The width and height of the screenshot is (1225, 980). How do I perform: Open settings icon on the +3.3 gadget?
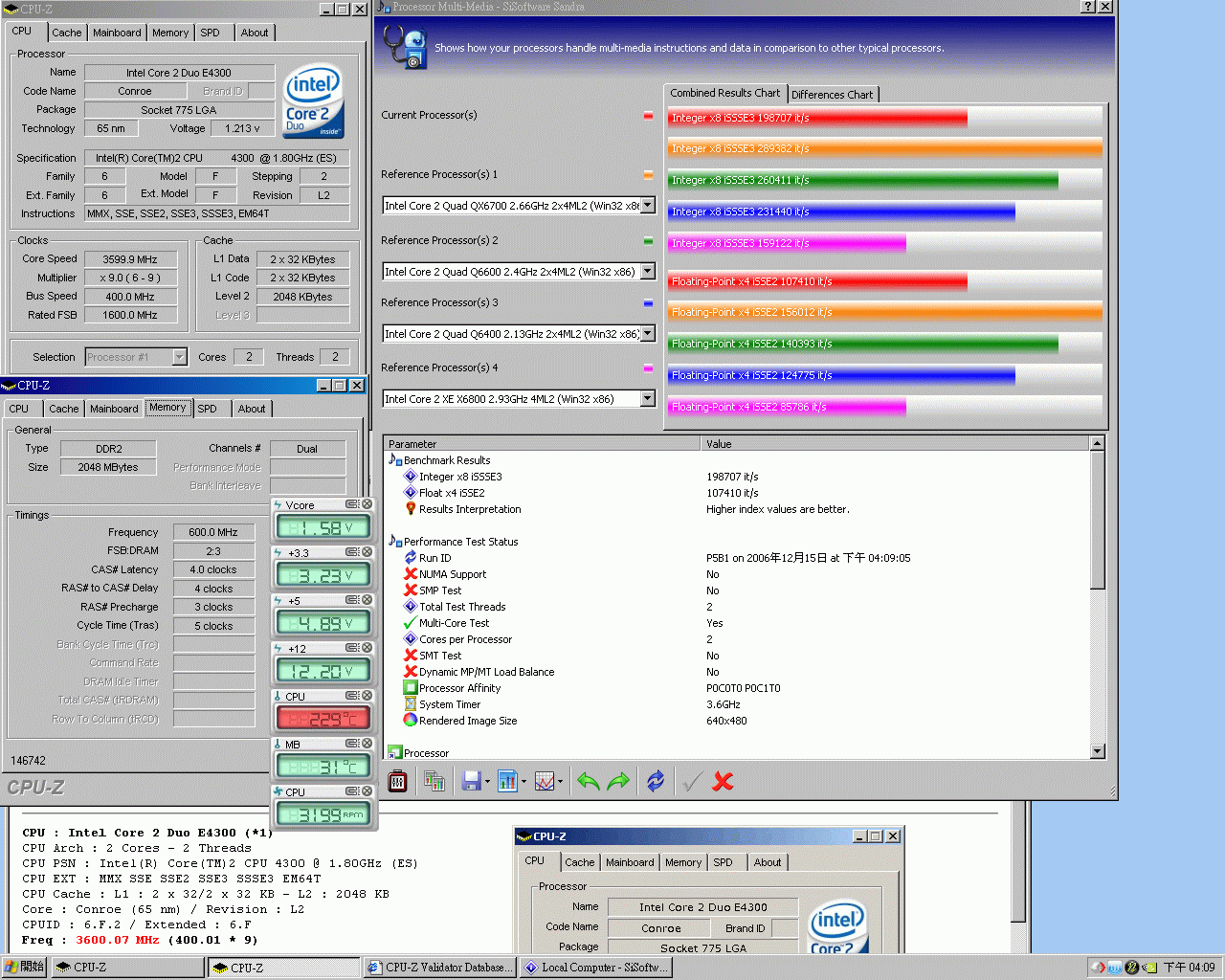[352, 552]
